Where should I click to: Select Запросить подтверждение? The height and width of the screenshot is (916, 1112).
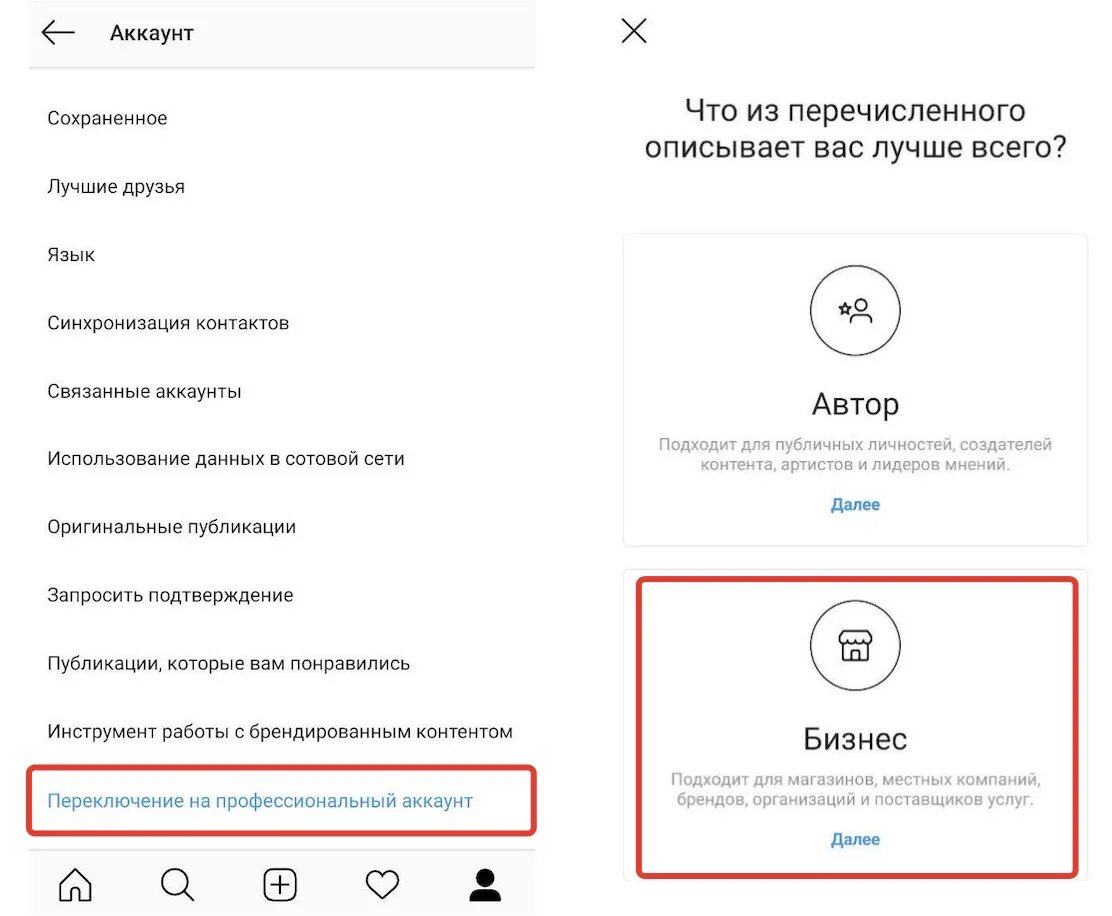[170, 595]
